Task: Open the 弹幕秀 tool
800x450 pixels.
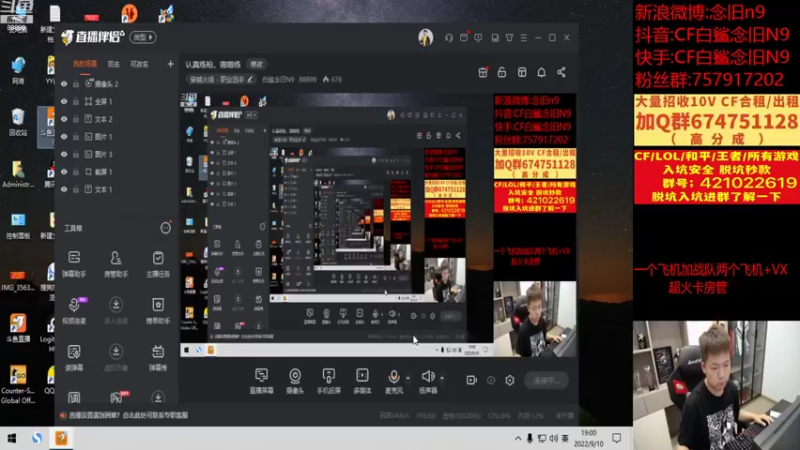Action: pos(158,357)
